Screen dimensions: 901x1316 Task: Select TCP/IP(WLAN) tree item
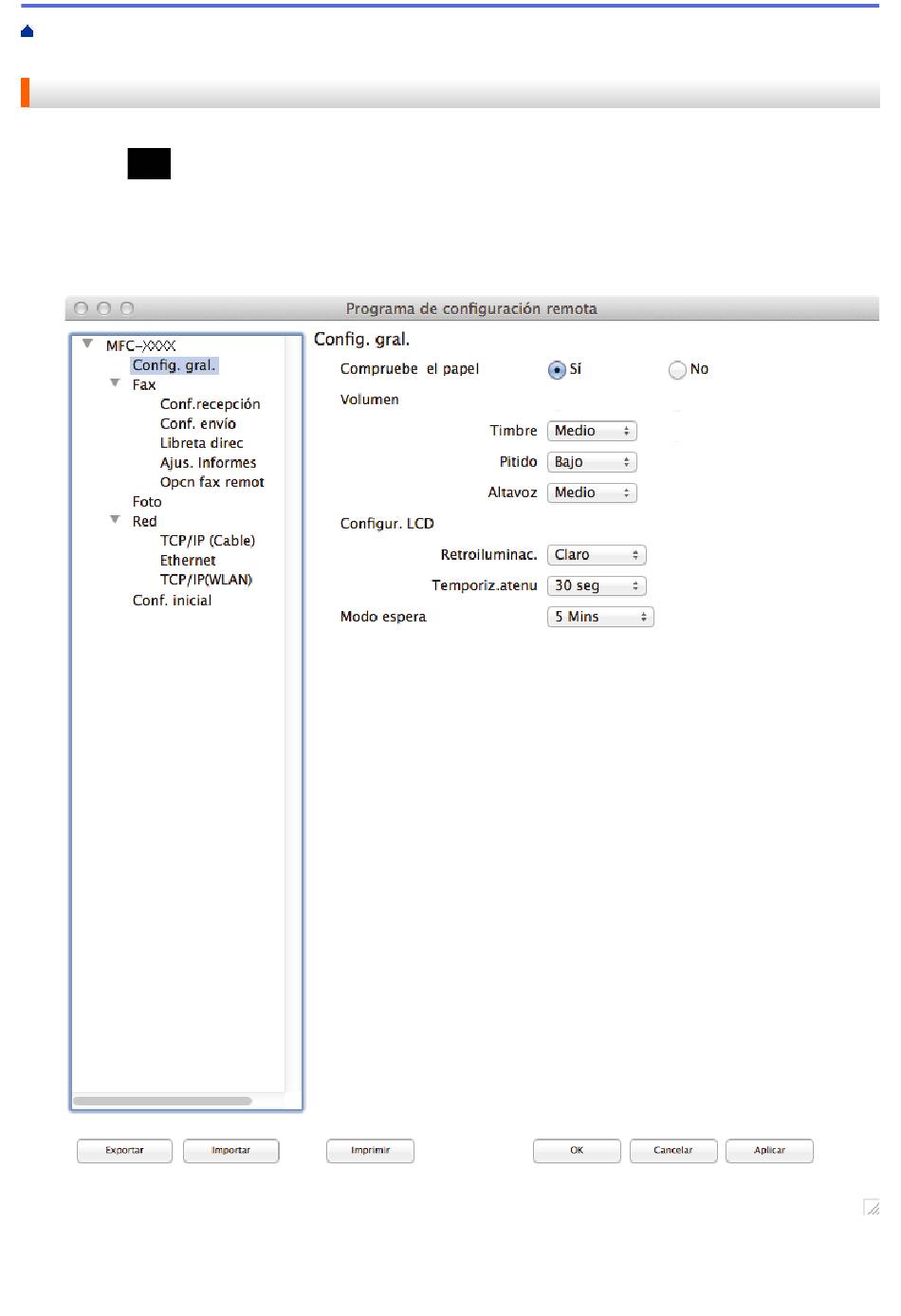(206, 580)
